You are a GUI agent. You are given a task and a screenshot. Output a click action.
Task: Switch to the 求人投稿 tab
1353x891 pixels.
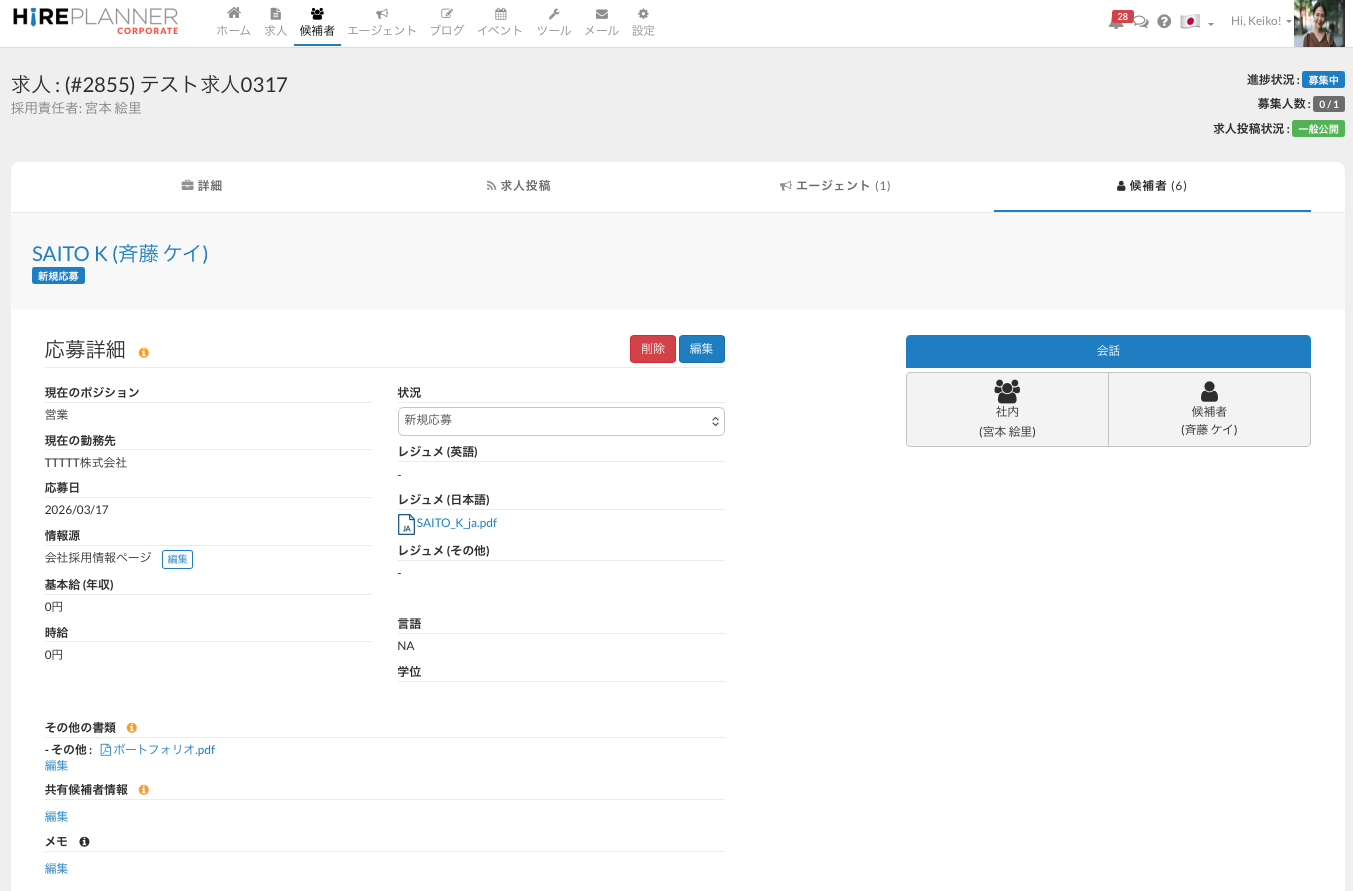point(518,186)
